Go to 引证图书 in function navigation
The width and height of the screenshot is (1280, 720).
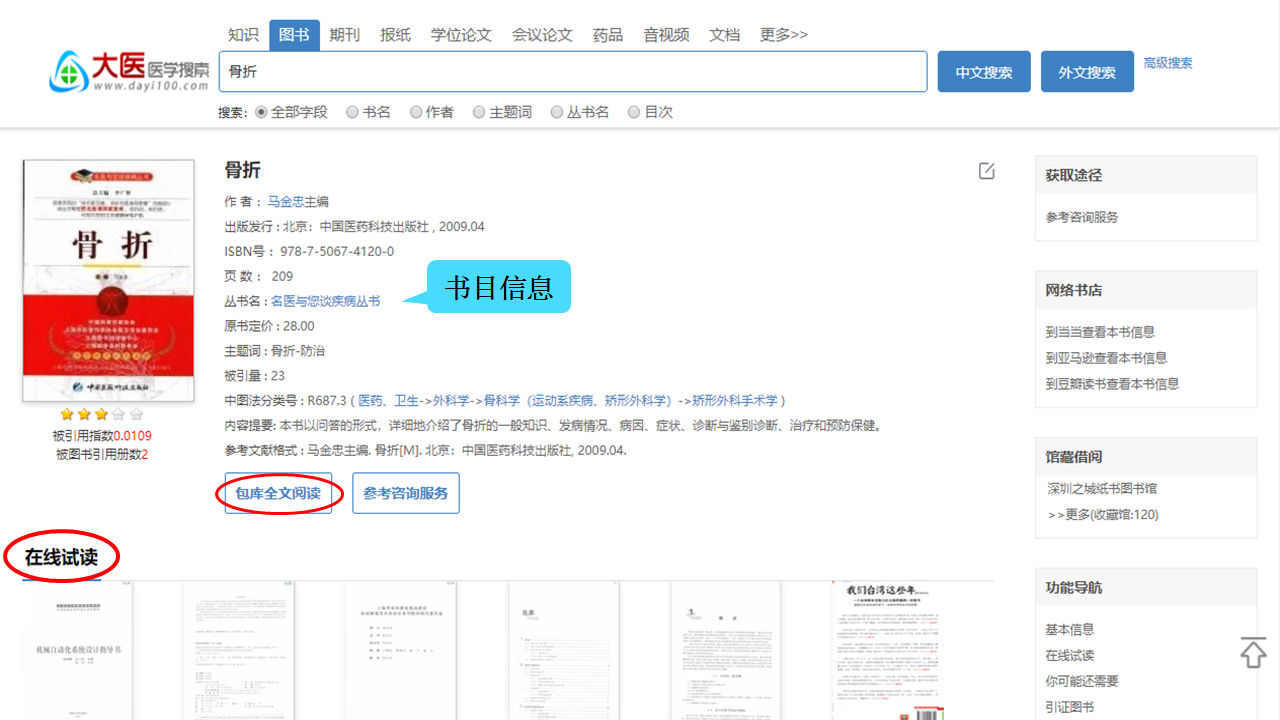[x=1070, y=707]
